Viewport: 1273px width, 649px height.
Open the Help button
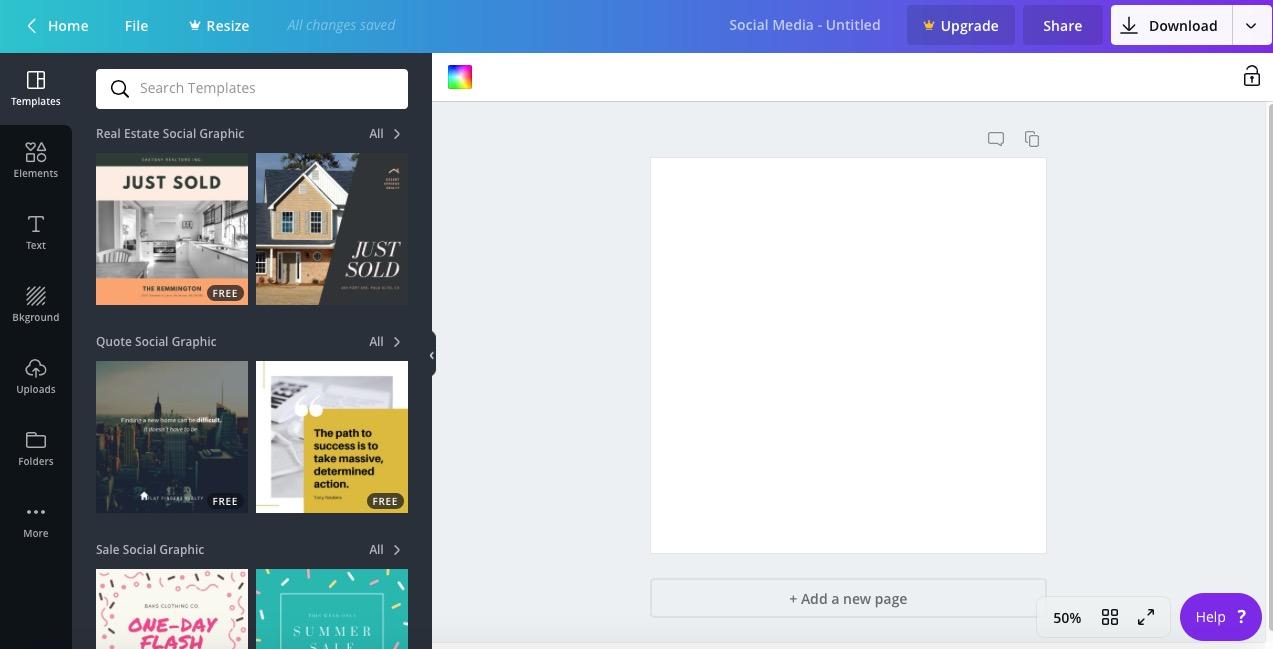pyautogui.click(x=1221, y=617)
